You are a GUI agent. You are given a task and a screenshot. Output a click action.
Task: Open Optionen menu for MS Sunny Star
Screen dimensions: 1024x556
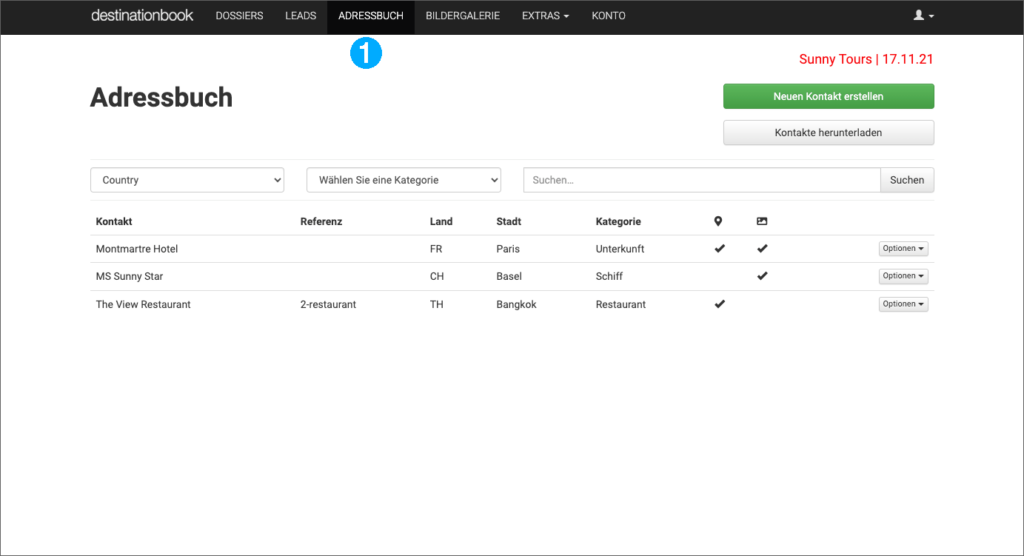click(903, 276)
